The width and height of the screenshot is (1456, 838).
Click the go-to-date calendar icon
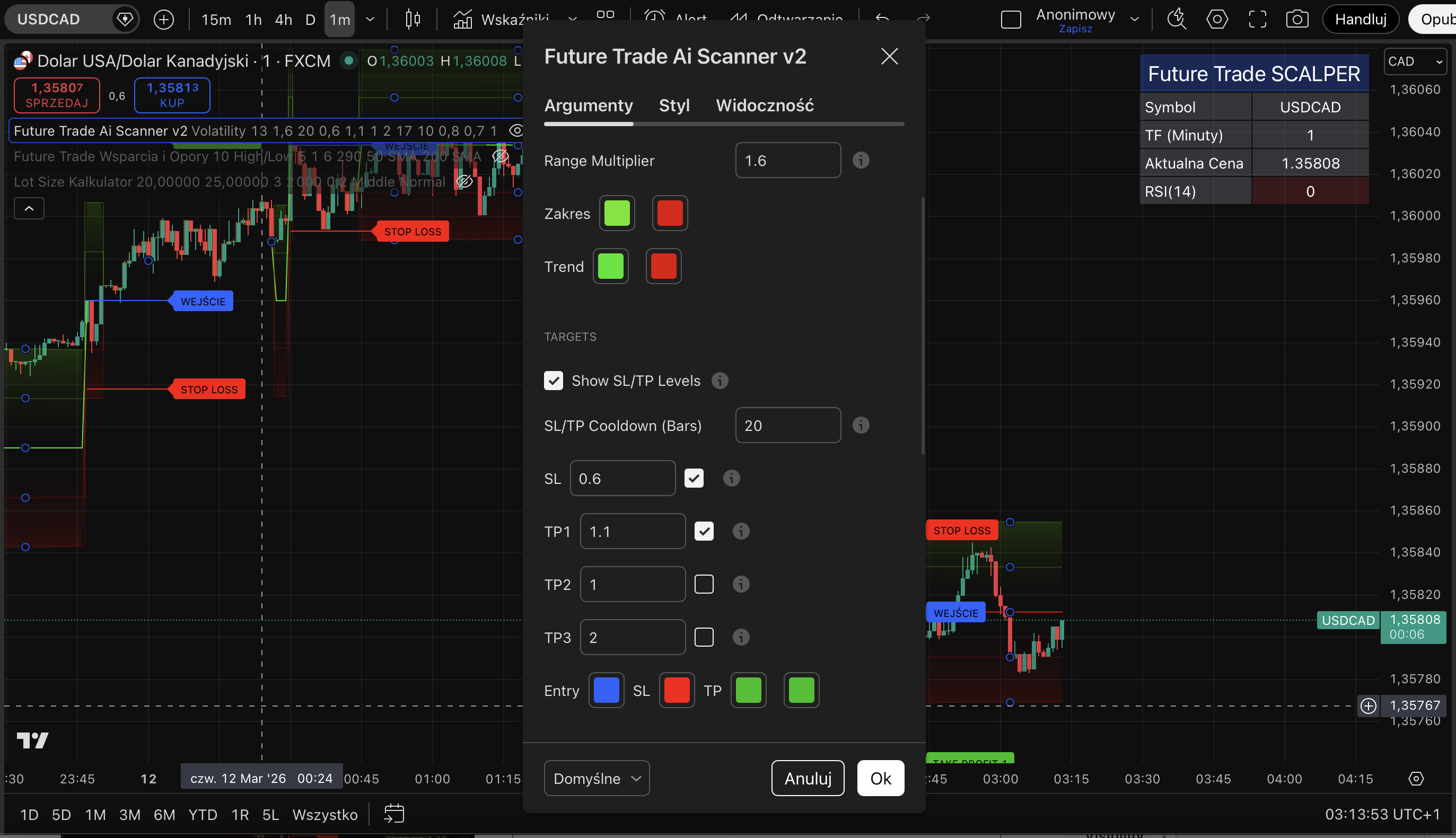point(394,814)
